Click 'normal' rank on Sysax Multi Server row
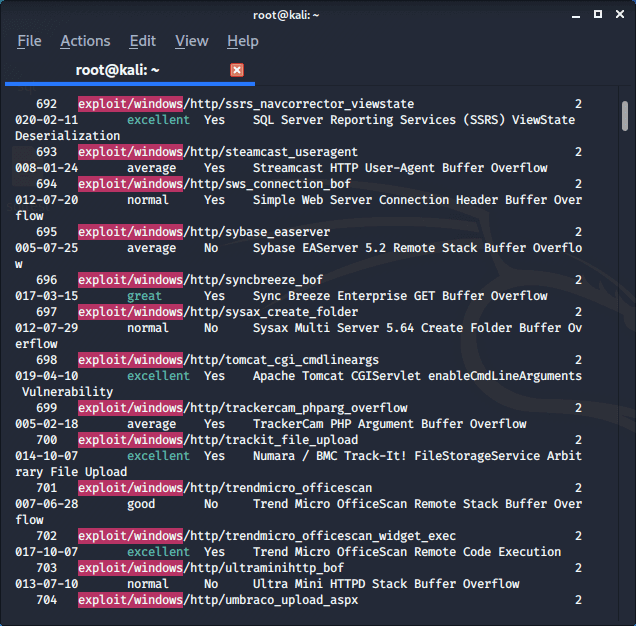The width and height of the screenshot is (636, 626). click(x=148, y=328)
